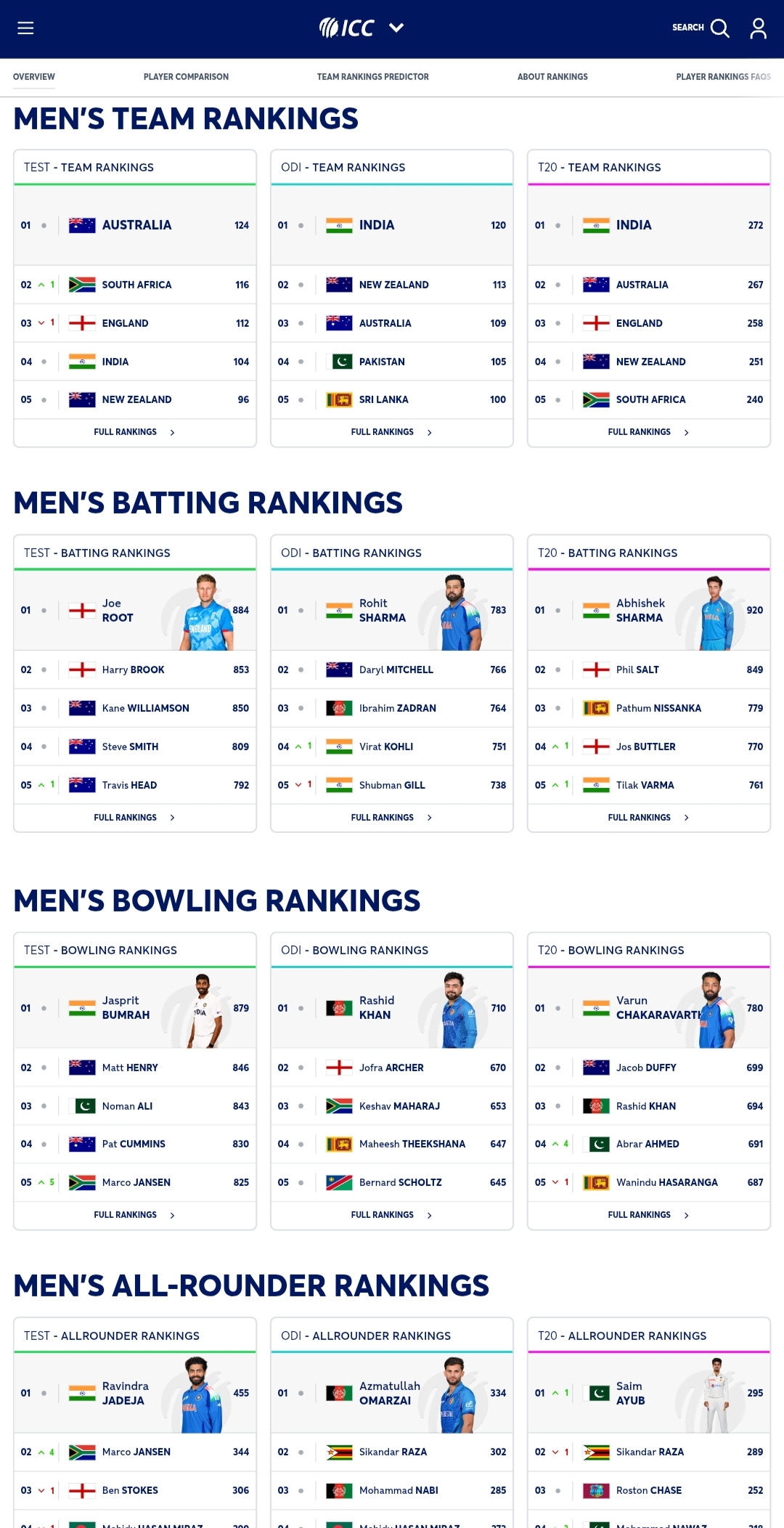Click the West Indies flag beside Roston Chase

click(596, 1490)
